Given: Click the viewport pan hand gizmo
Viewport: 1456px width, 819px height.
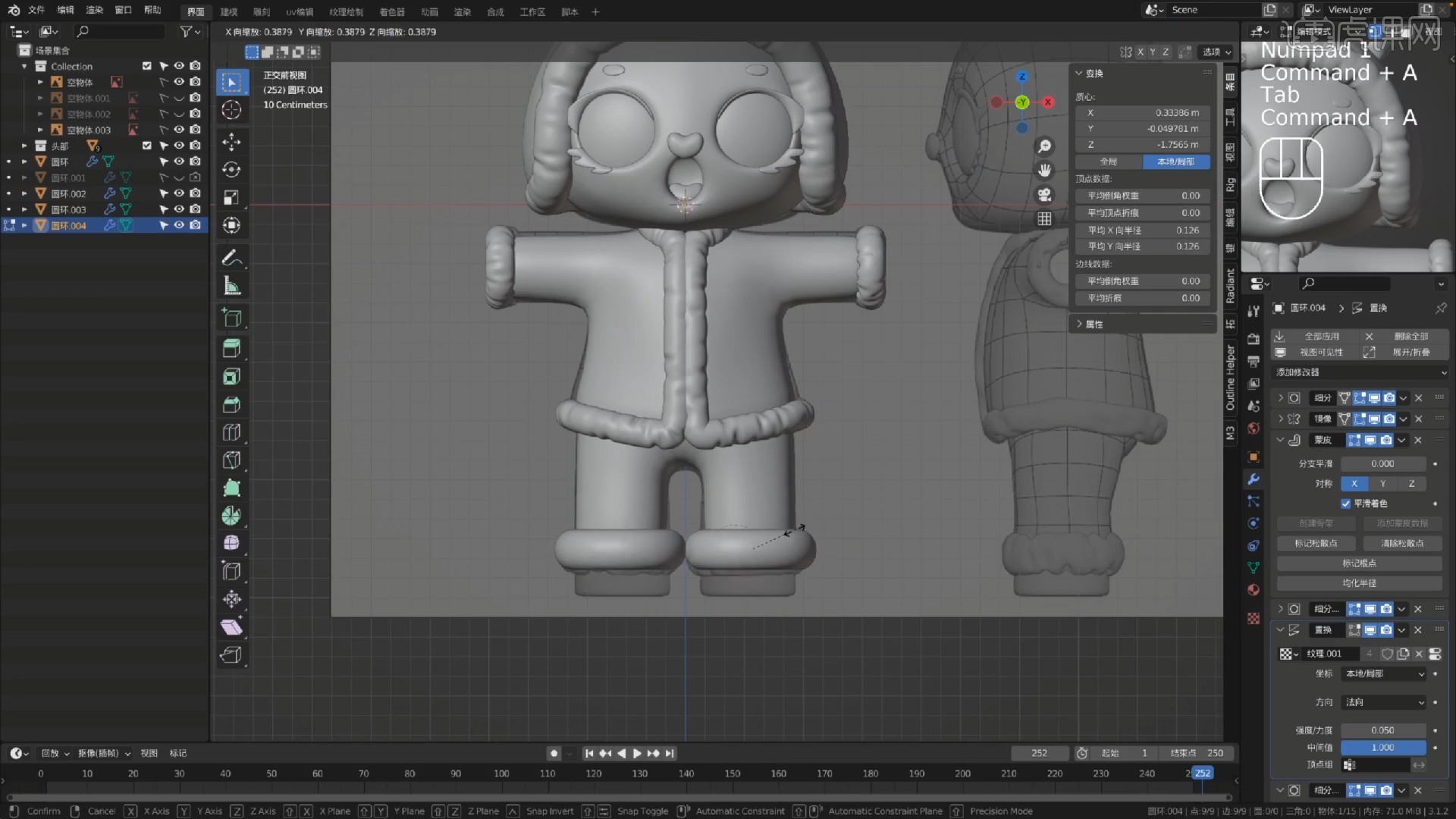Looking at the screenshot, I should tap(1045, 171).
